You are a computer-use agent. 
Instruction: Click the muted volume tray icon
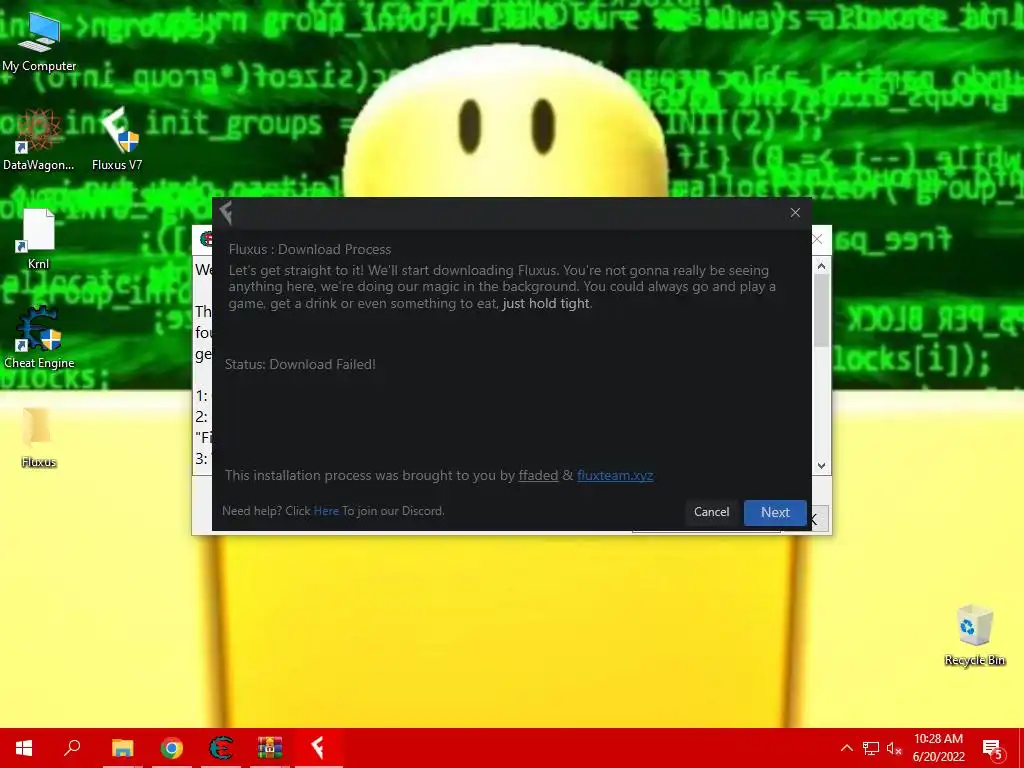pyautogui.click(x=894, y=748)
